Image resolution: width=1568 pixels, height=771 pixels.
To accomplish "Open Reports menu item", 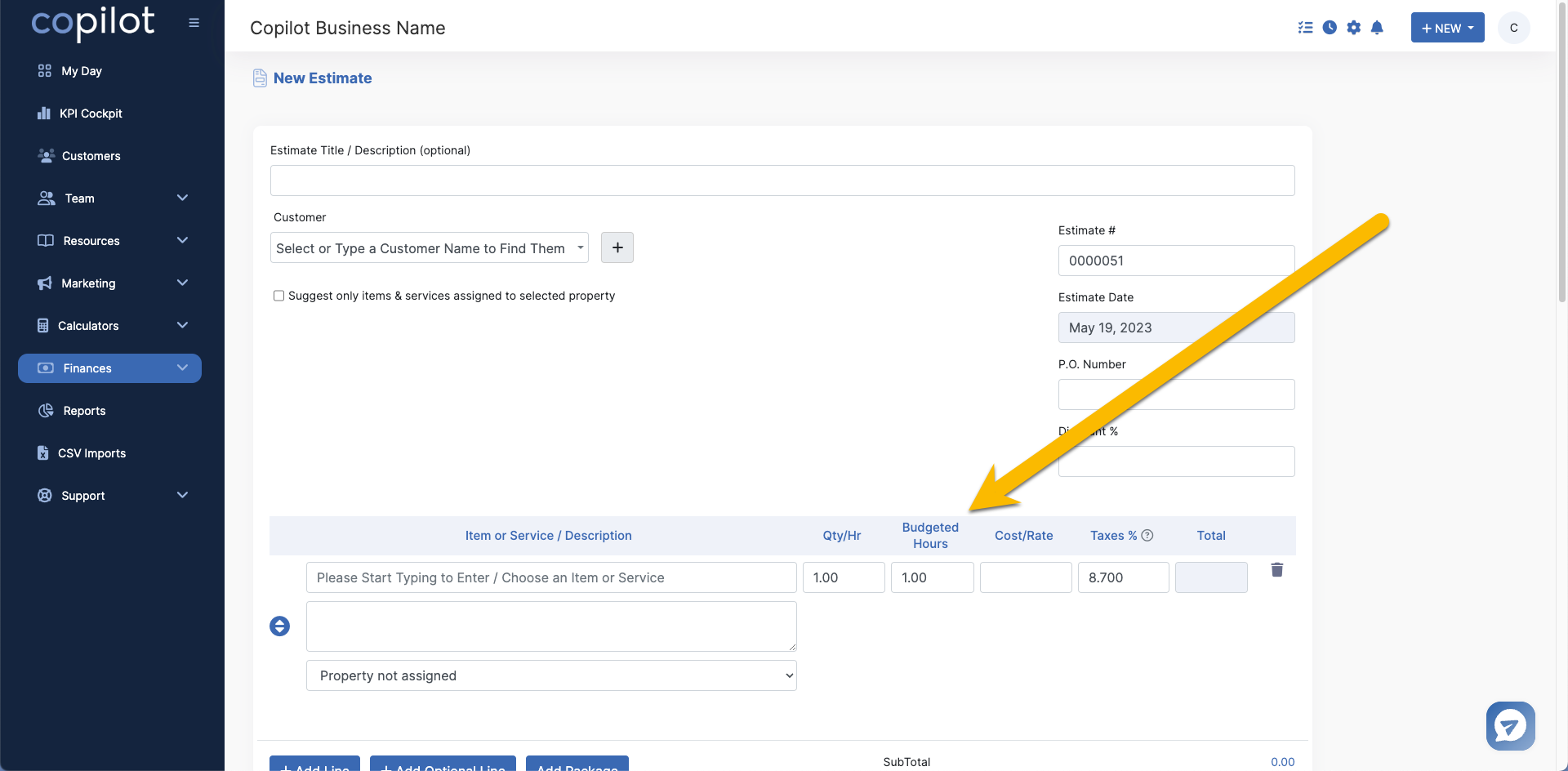I will [85, 411].
